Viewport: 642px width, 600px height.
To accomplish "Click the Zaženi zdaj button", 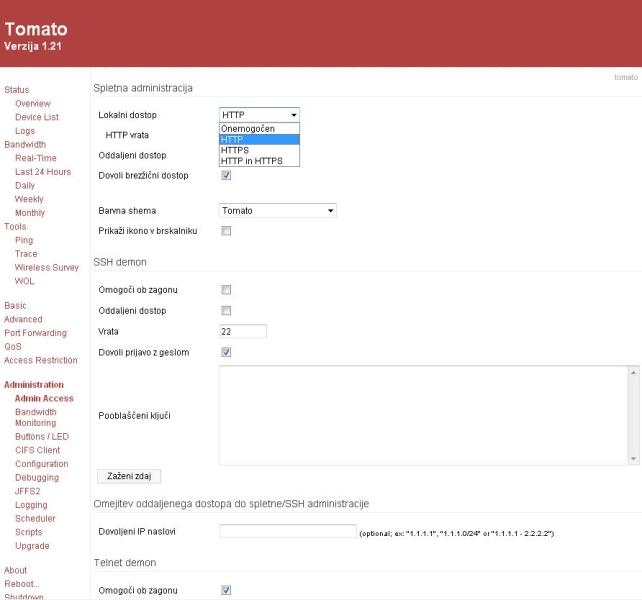I will [127, 476].
